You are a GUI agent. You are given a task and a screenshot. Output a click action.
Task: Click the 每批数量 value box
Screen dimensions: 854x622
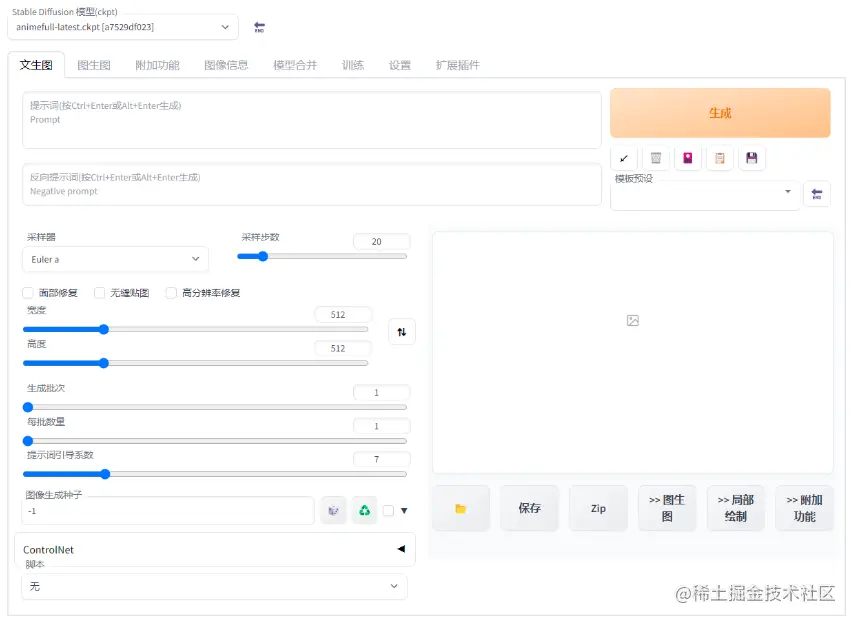click(381, 426)
